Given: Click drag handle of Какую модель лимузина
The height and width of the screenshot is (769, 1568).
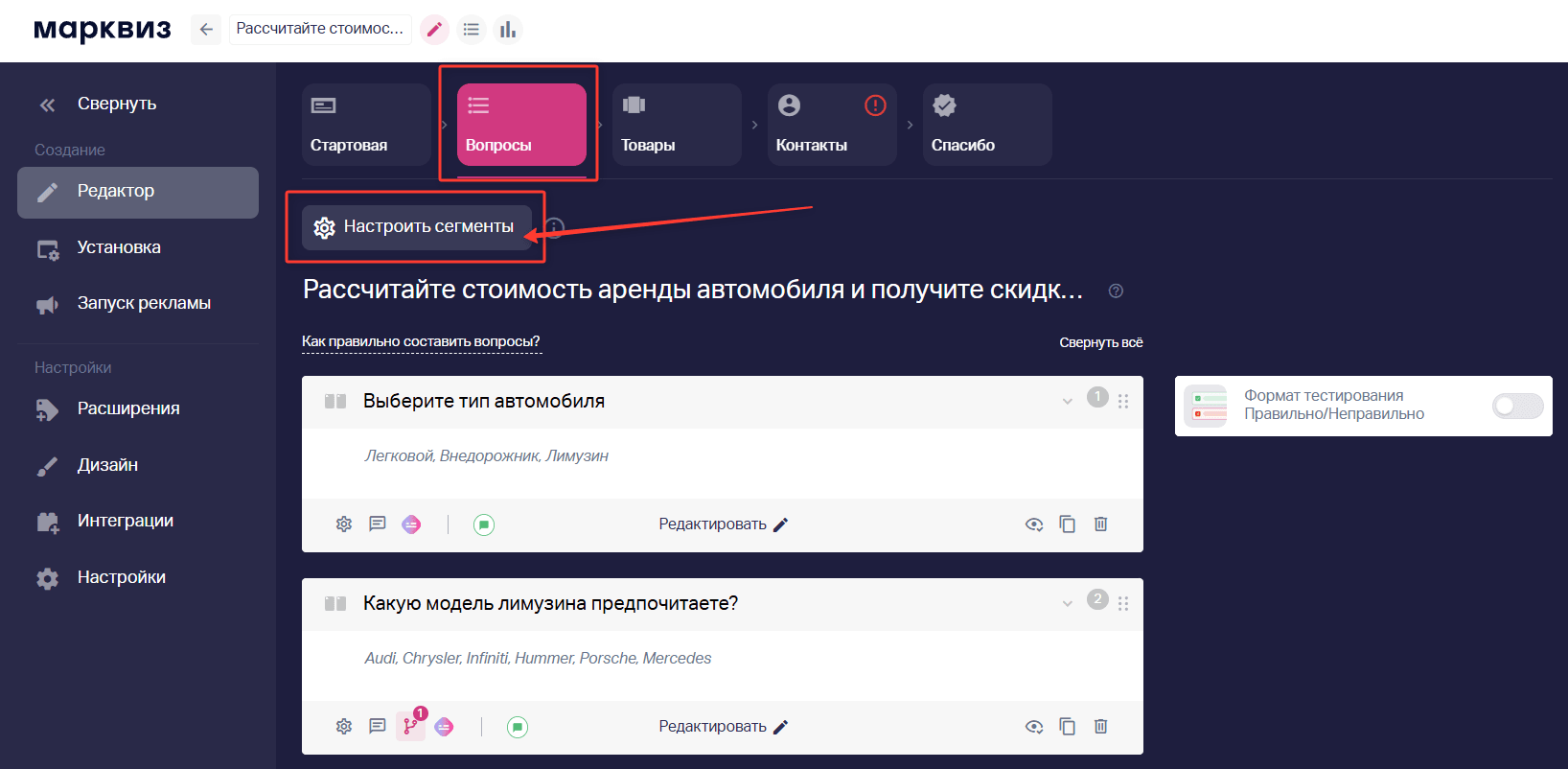Looking at the screenshot, I should 1123,604.
